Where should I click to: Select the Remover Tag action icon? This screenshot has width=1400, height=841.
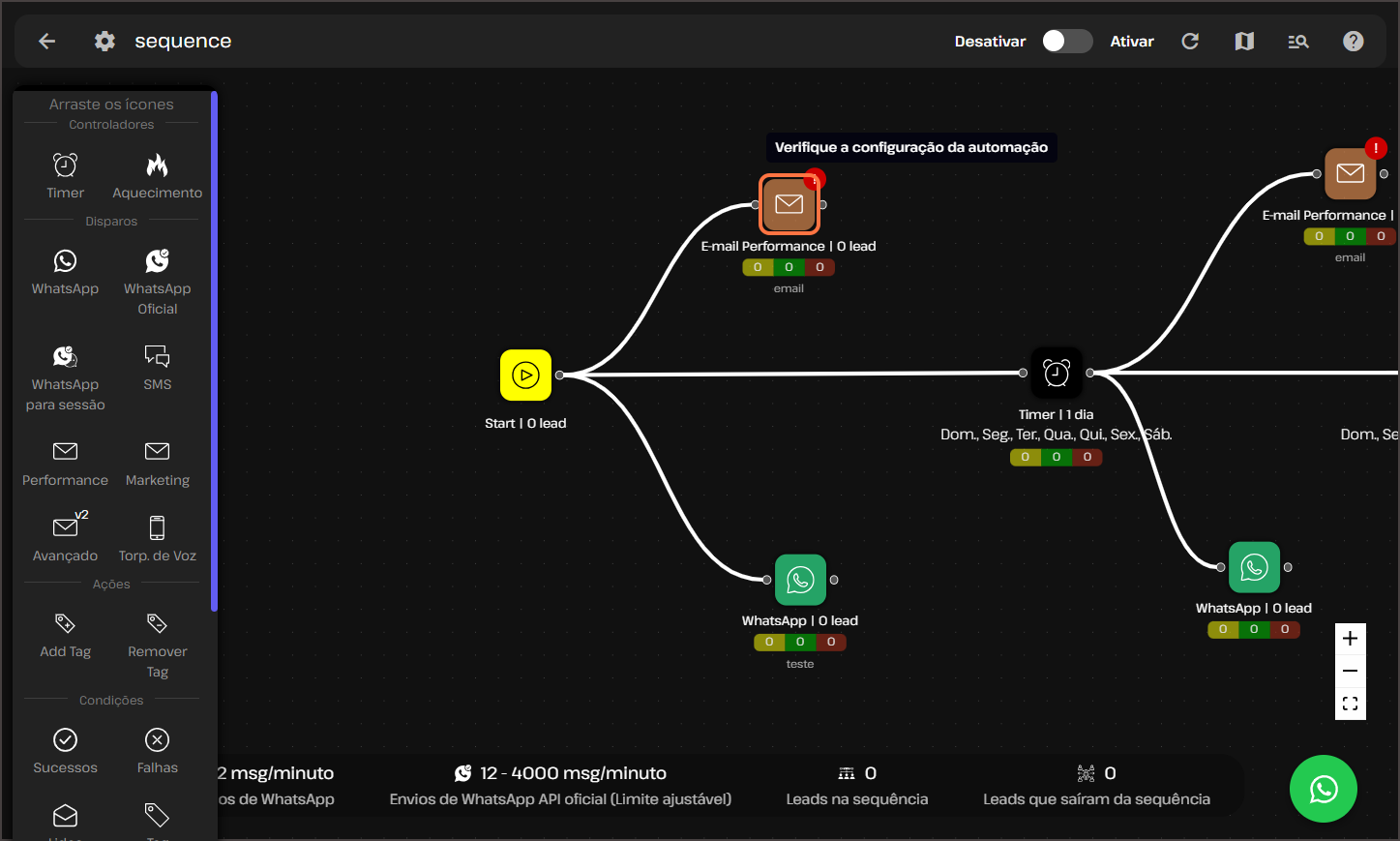pyautogui.click(x=157, y=622)
